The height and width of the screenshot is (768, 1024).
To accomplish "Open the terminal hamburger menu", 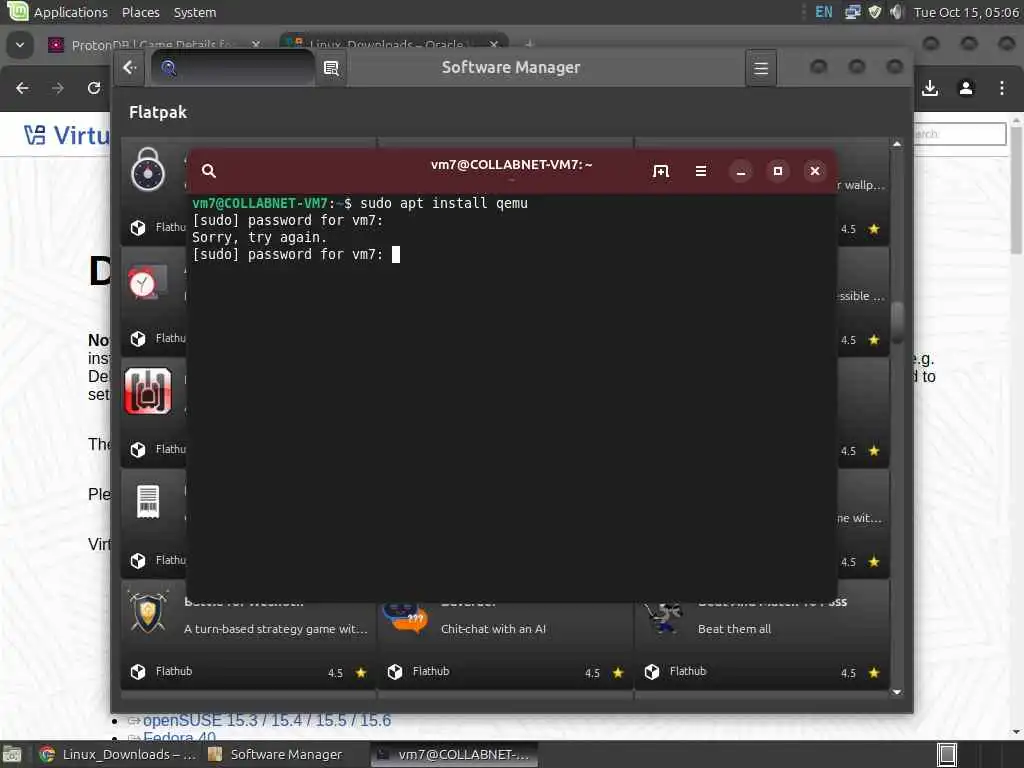I will pyautogui.click(x=701, y=171).
